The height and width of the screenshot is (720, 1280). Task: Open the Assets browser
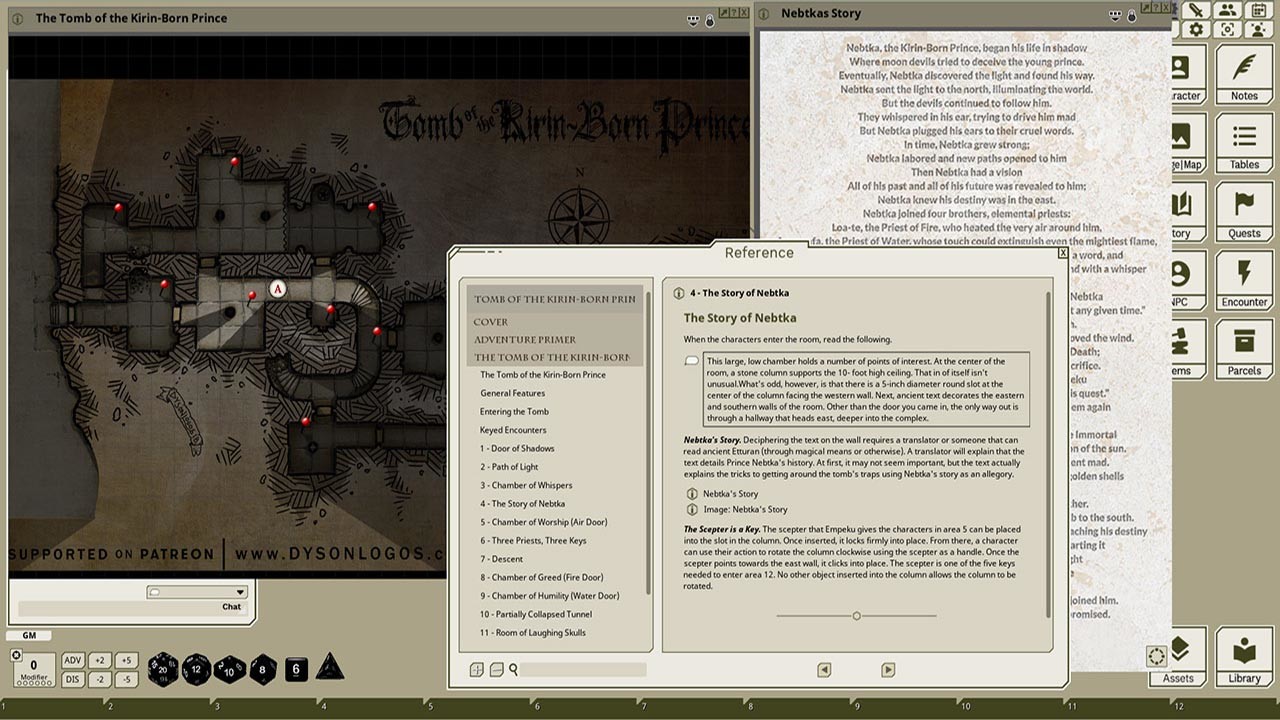pos(1177,657)
